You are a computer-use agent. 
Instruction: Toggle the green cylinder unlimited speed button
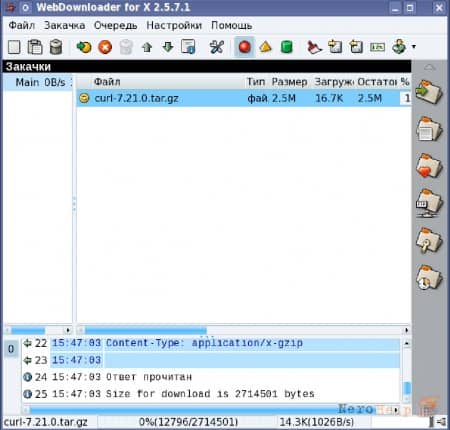286,47
